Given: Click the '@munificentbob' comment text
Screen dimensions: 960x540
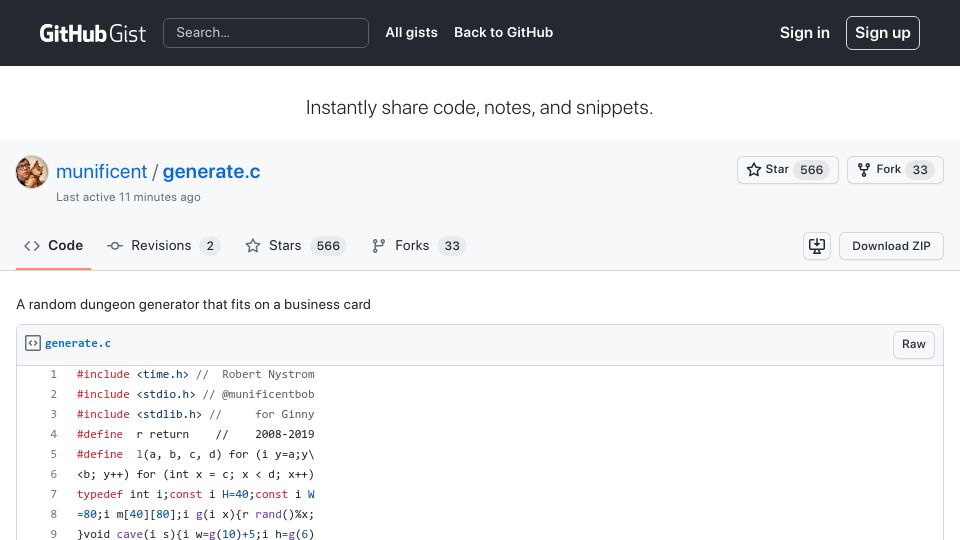Looking at the screenshot, I should (x=268, y=394).
